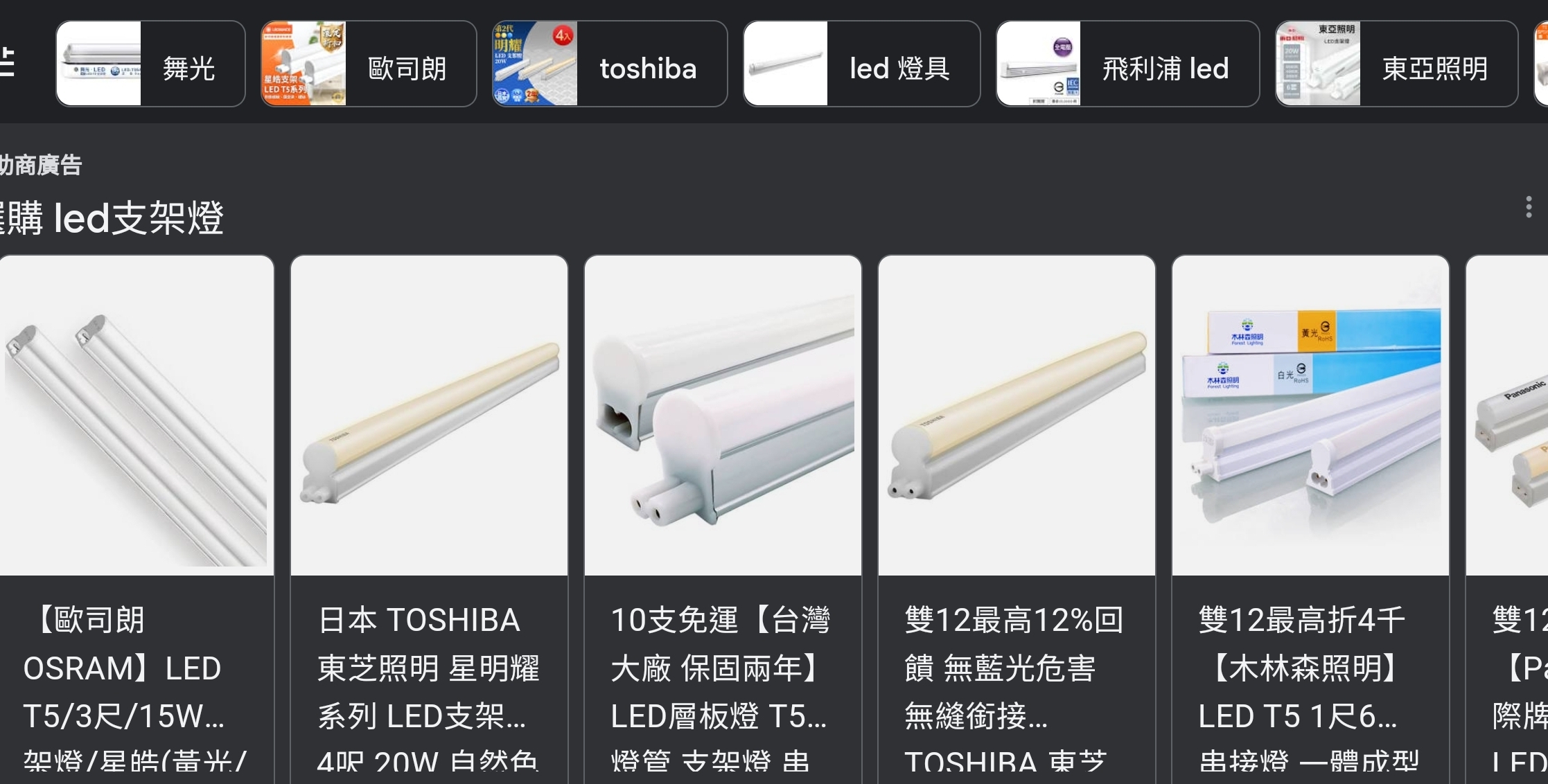This screenshot has width=1548, height=784.
Task: Open the LED層板燈 T5 product image
Action: pos(723,416)
